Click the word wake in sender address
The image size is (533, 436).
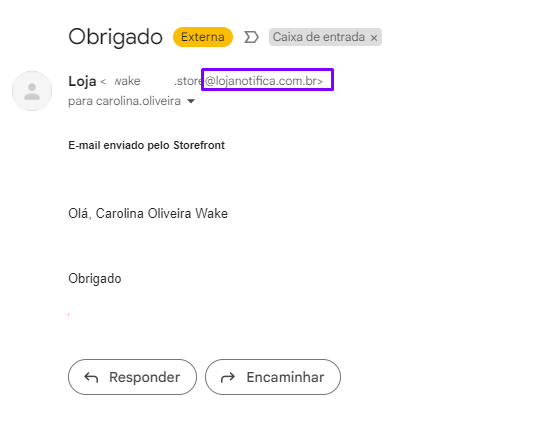click(127, 81)
